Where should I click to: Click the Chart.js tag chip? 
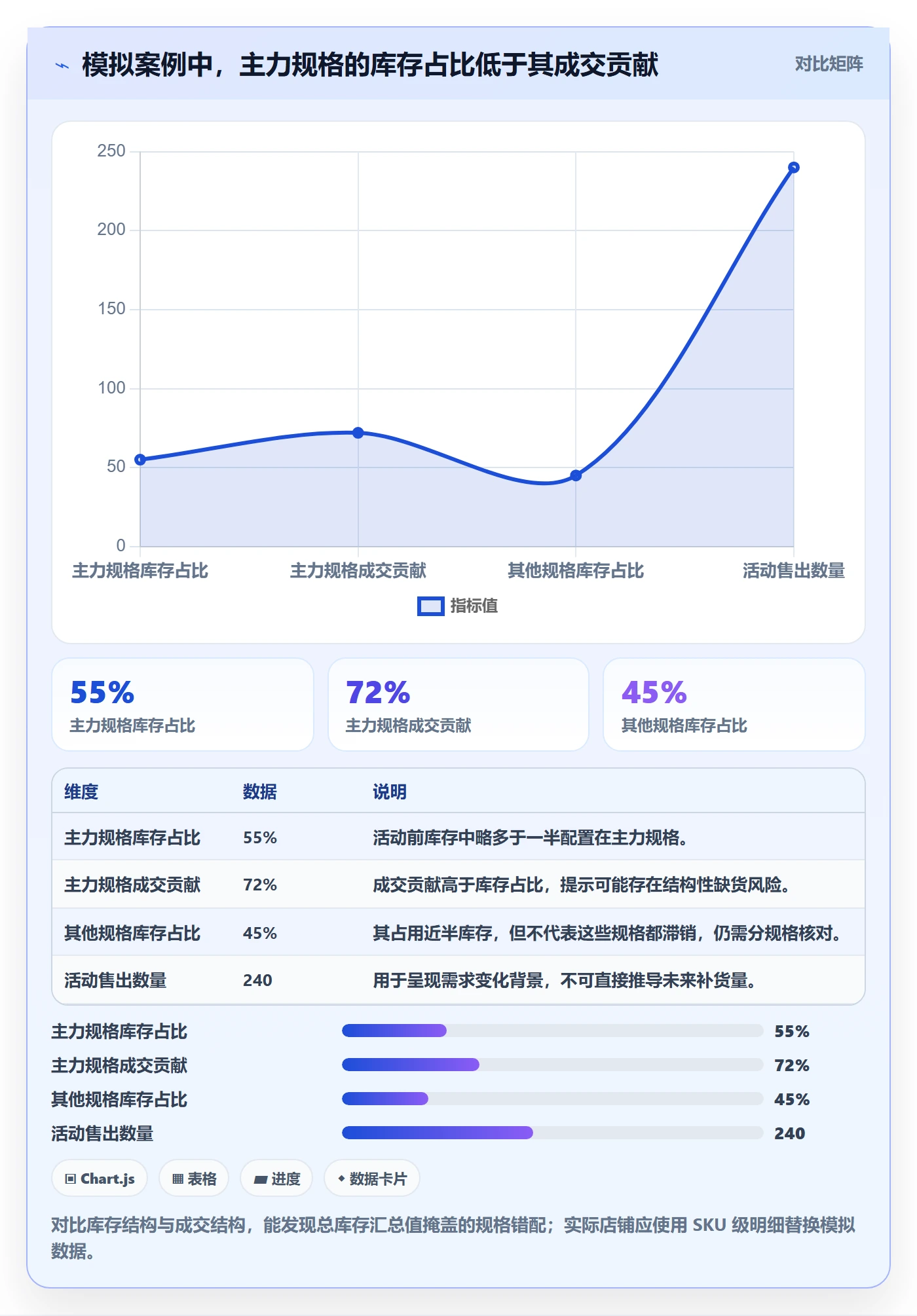(x=100, y=1179)
